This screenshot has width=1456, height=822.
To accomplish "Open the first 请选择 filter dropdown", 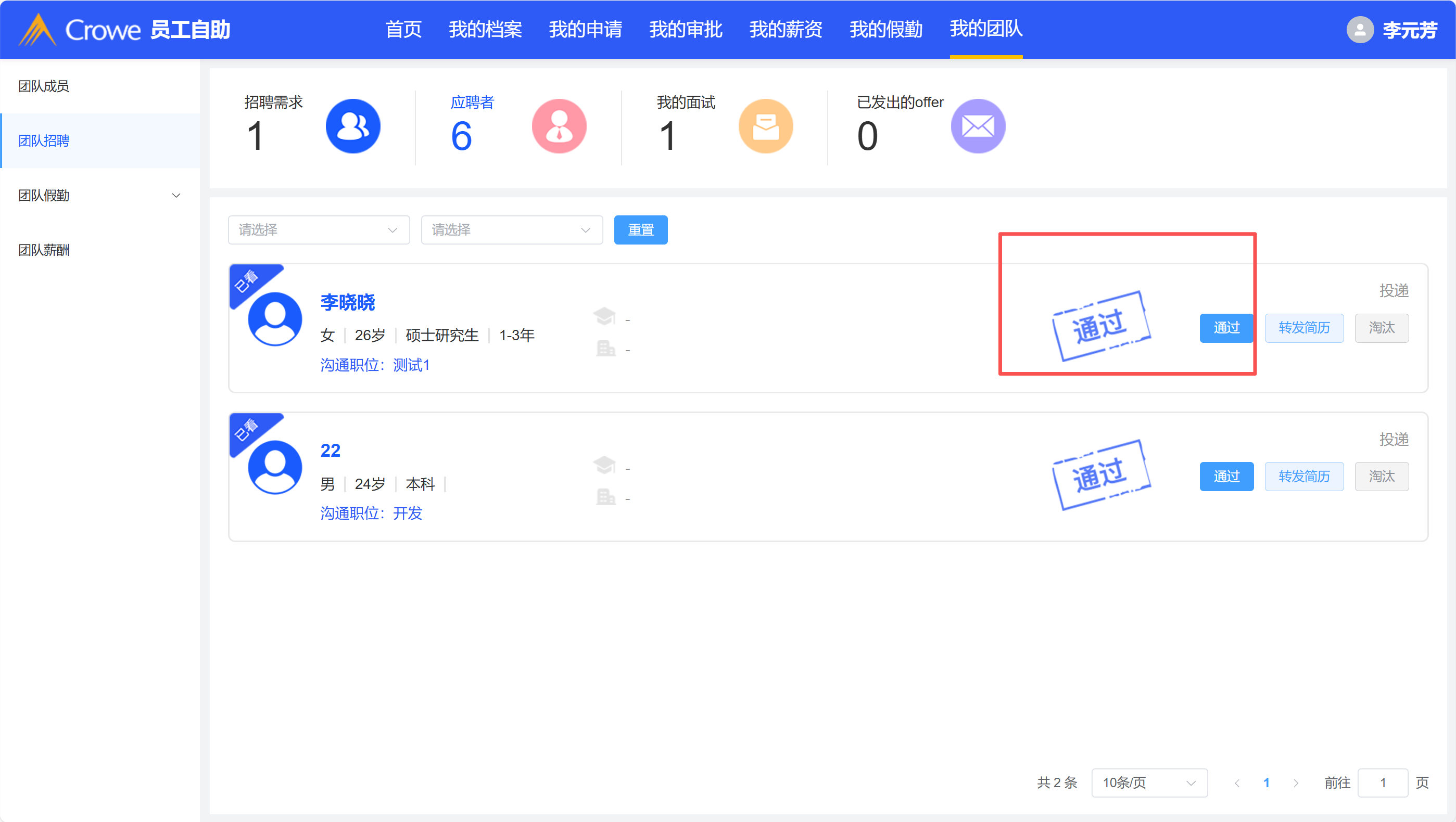I will (318, 230).
